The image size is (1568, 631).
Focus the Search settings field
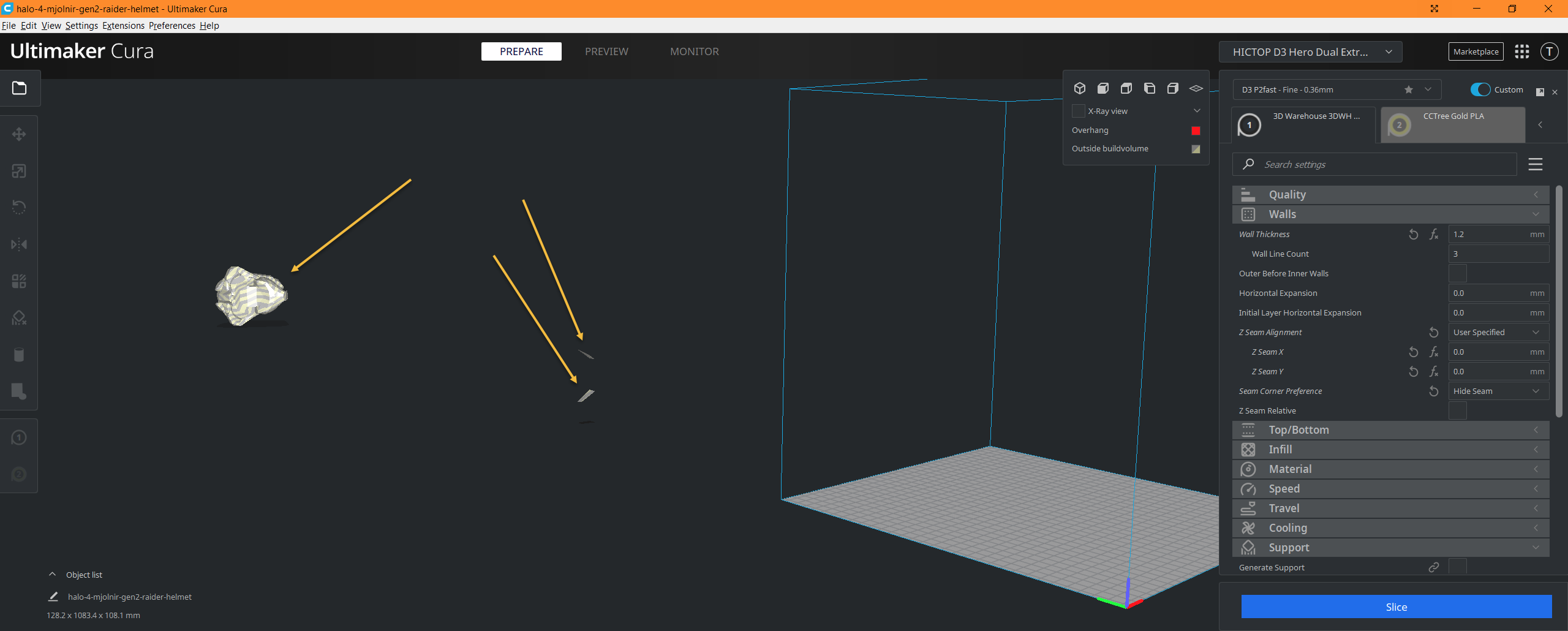[1374, 164]
